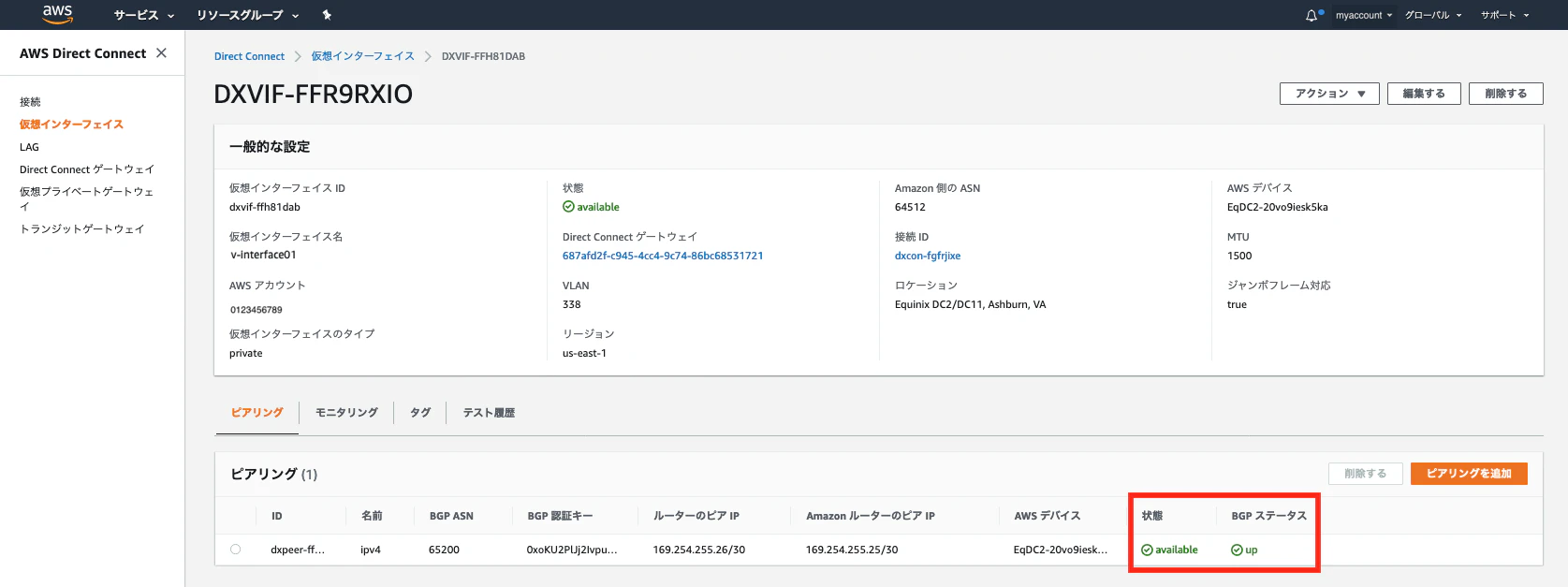Click virtual interface ID dxvif-ffh81dab
The image size is (1568, 587).
point(265,207)
